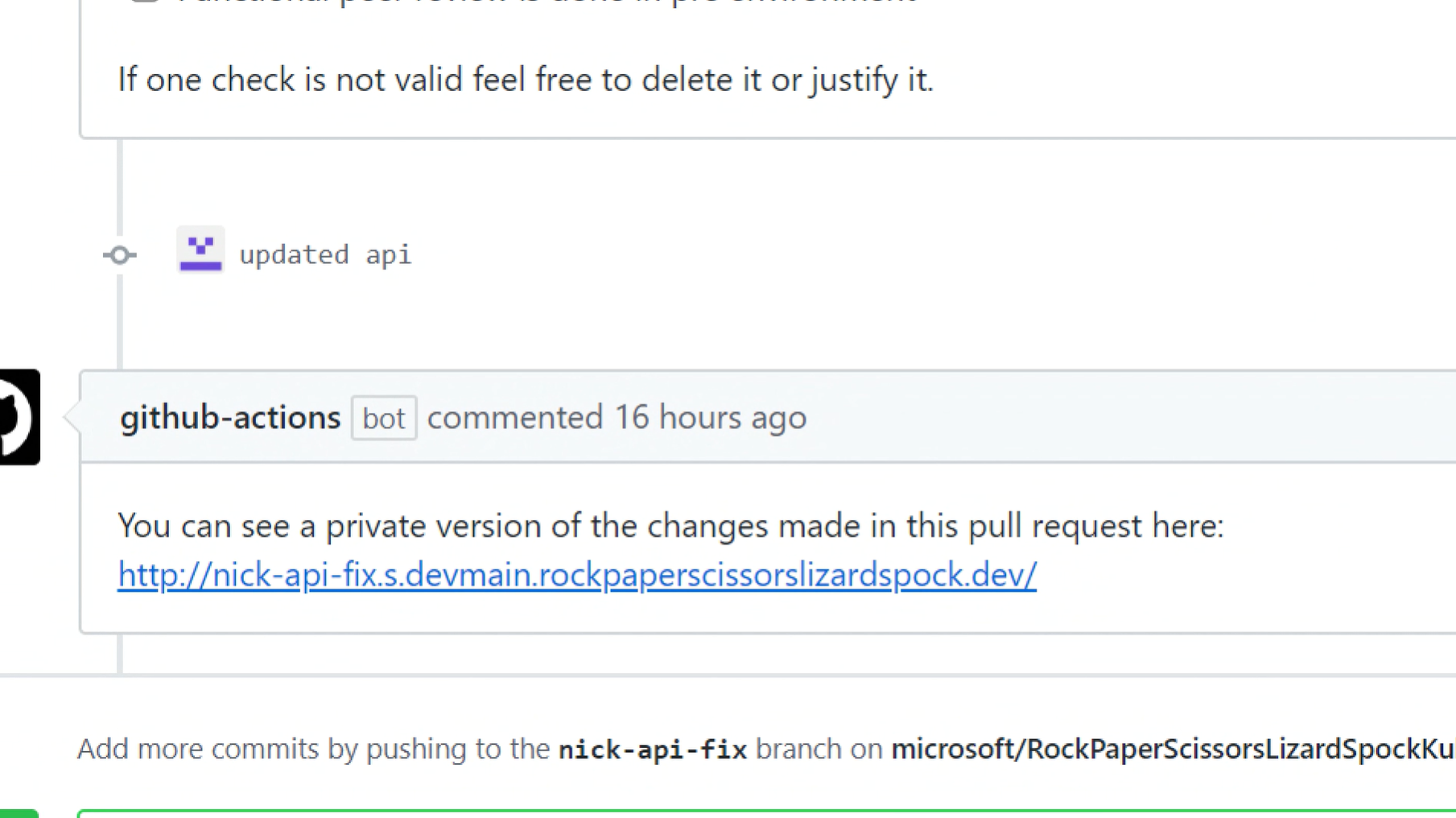The width and height of the screenshot is (1456, 818).
Task: Open the purple identicon avatar beside the commit
Action: pyautogui.click(x=200, y=250)
